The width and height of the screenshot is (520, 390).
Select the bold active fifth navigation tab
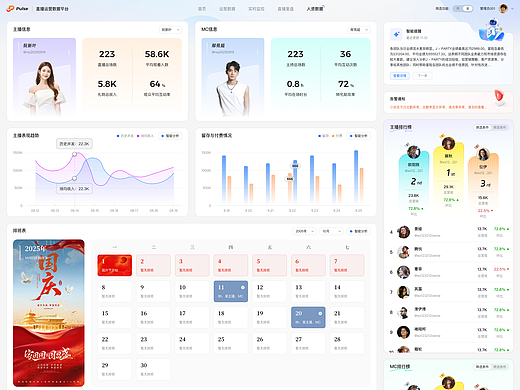(x=315, y=9)
